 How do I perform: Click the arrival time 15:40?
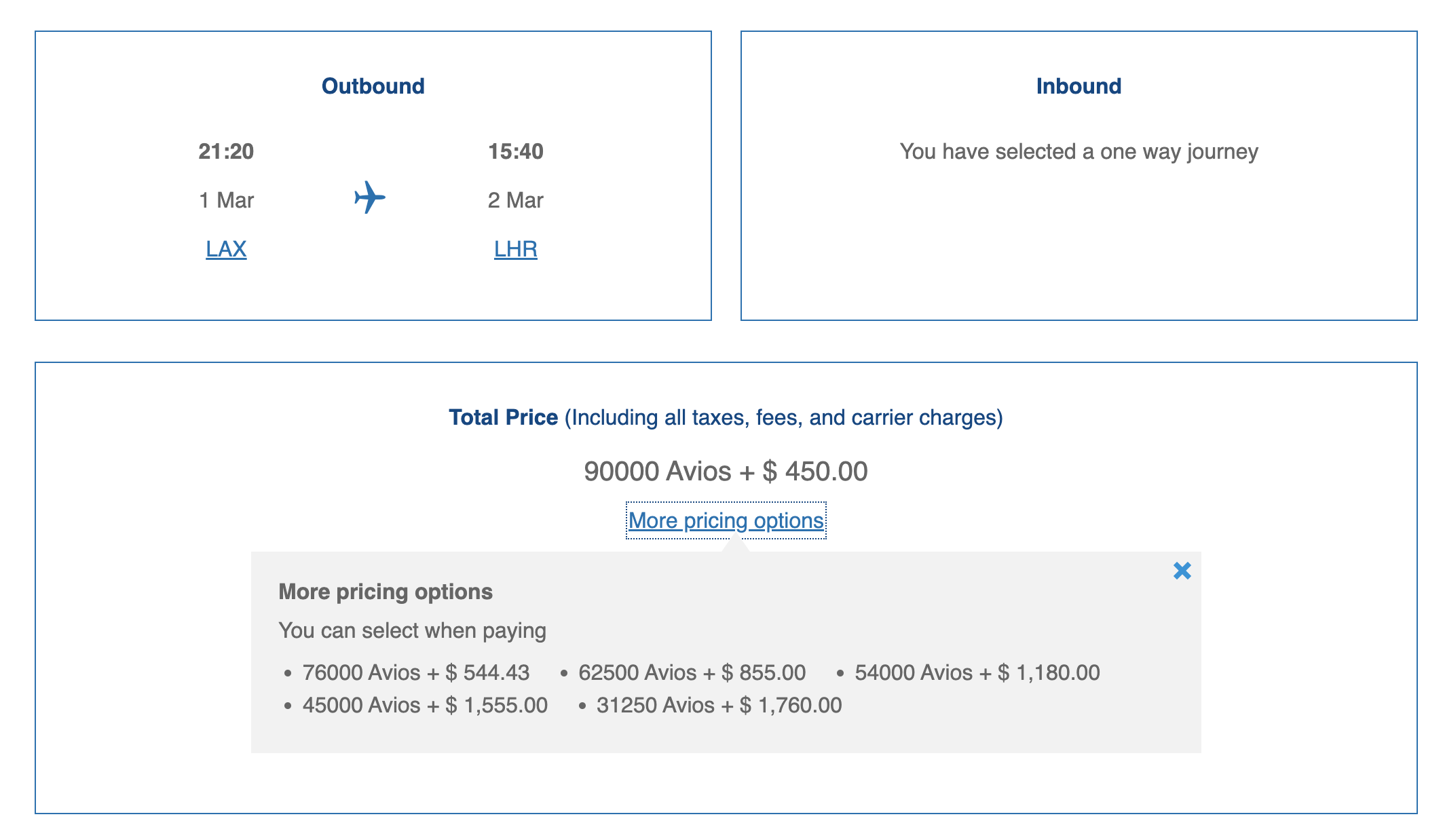click(x=517, y=152)
